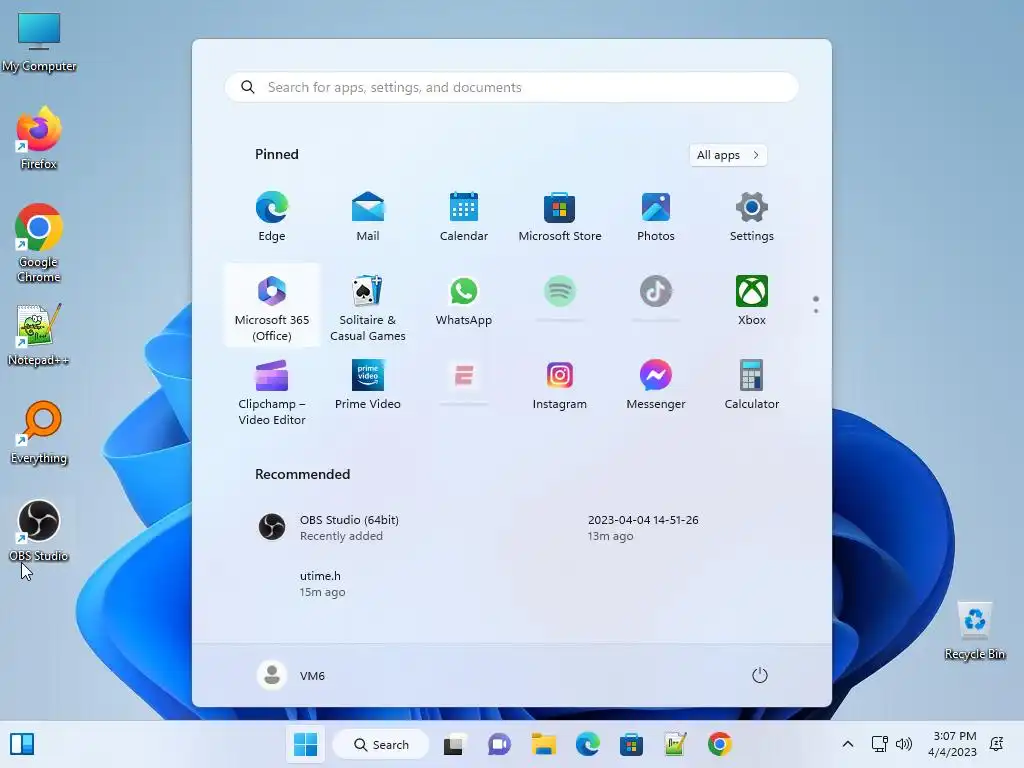Open Settings from the pinned apps
The width and height of the screenshot is (1024, 768).
pos(752,217)
